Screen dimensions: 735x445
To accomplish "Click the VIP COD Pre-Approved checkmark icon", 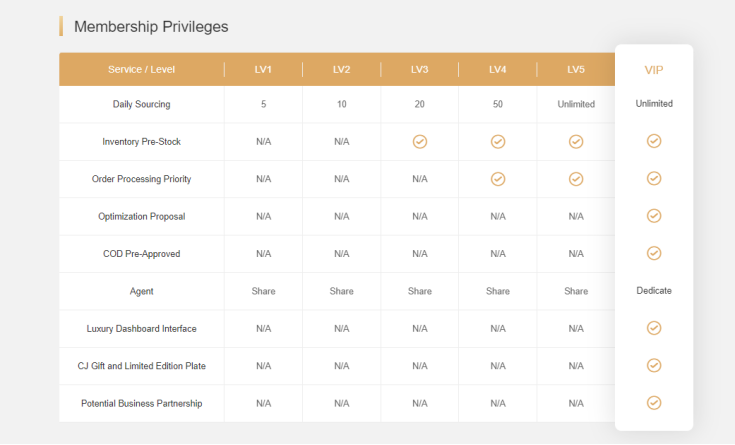I will [x=654, y=253].
